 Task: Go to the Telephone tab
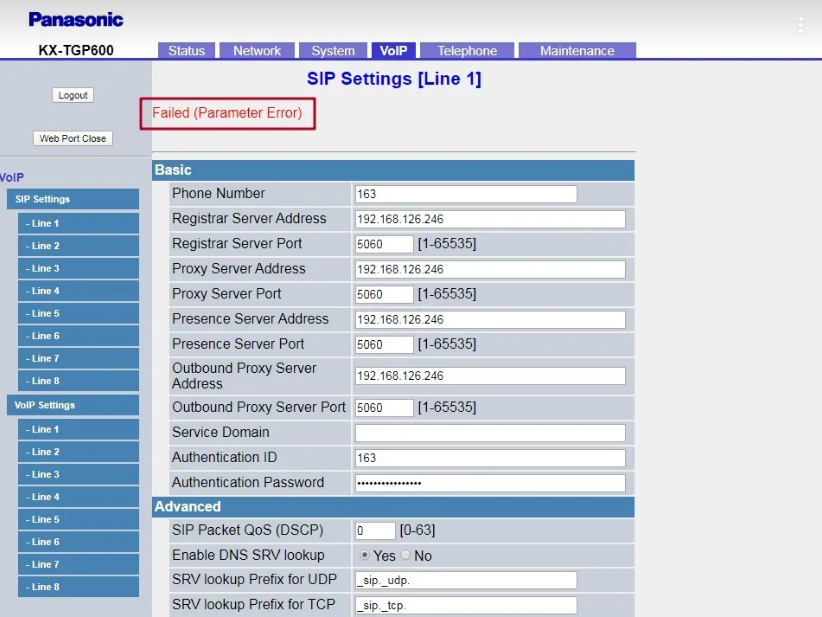click(466, 51)
